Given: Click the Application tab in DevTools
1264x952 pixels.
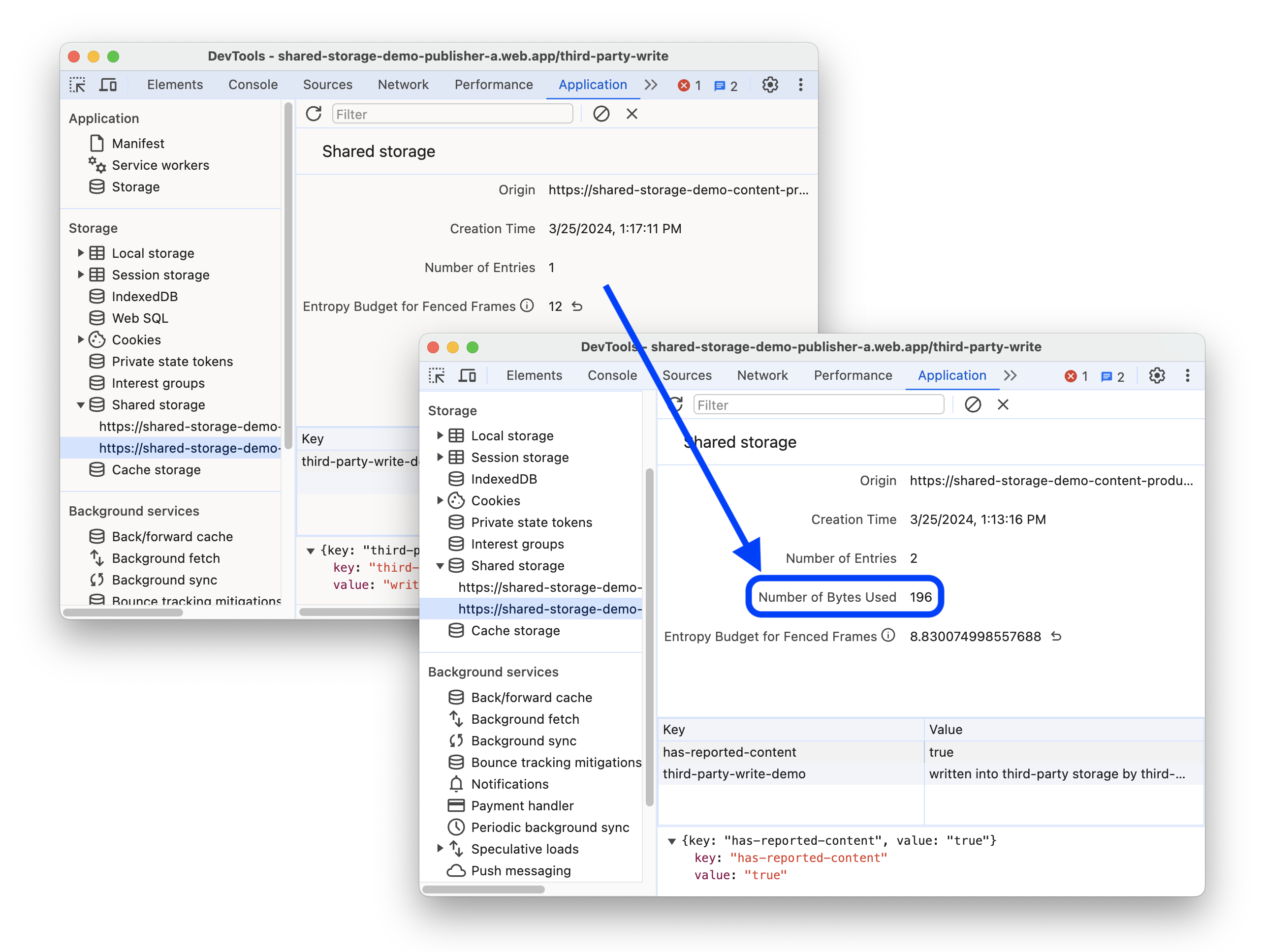Looking at the screenshot, I should coord(591,85).
